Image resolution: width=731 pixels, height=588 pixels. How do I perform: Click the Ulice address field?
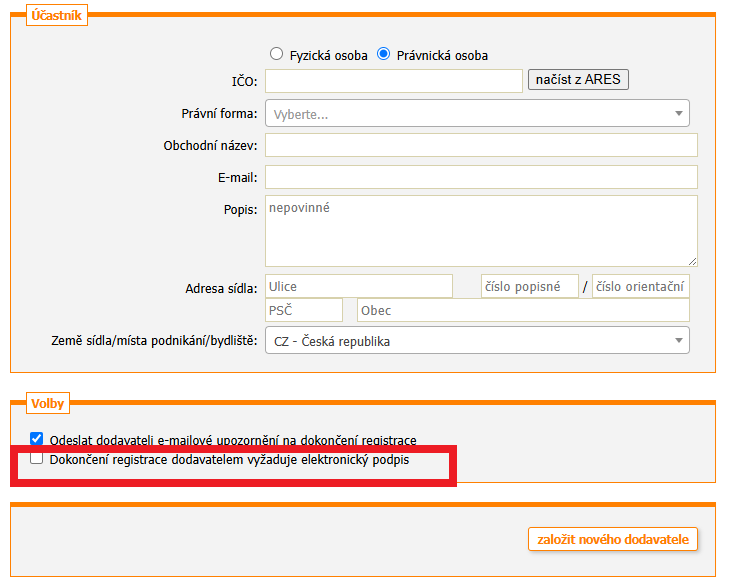358,287
